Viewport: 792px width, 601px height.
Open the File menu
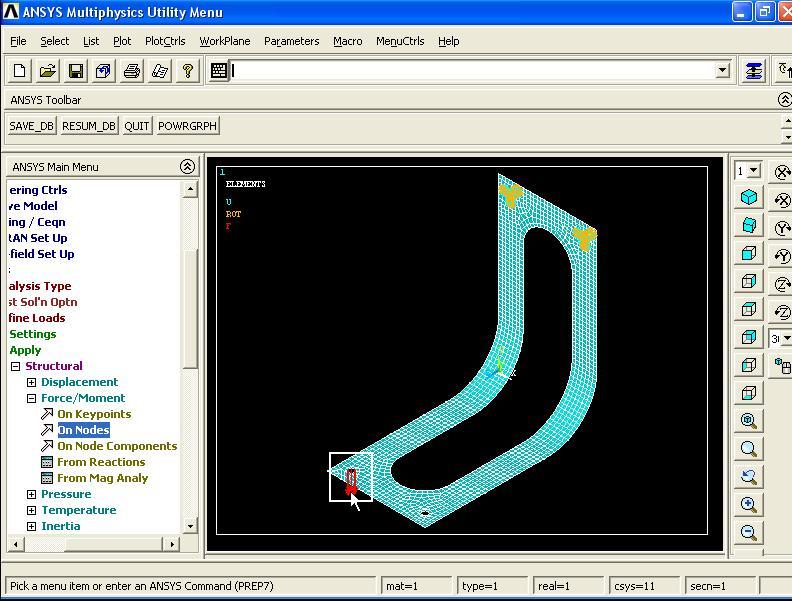[18, 41]
